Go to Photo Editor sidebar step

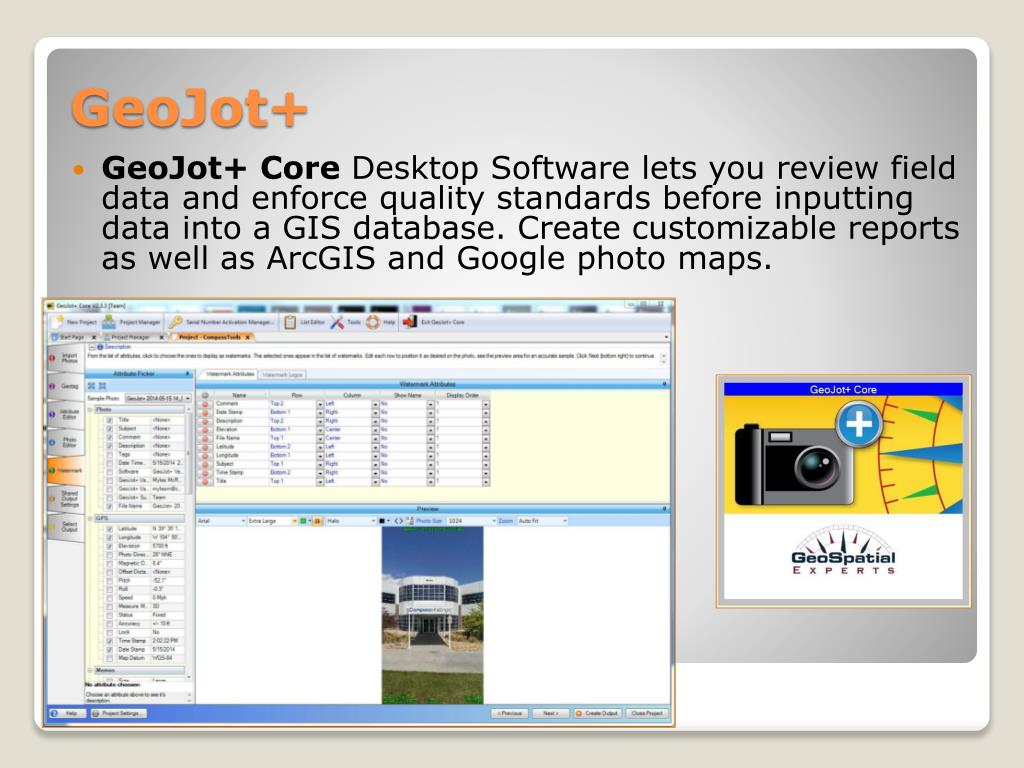point(65,442)
